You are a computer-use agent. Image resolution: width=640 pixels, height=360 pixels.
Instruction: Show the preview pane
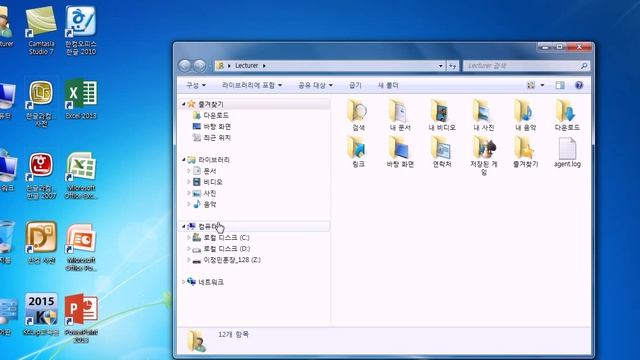coord(560,85)
